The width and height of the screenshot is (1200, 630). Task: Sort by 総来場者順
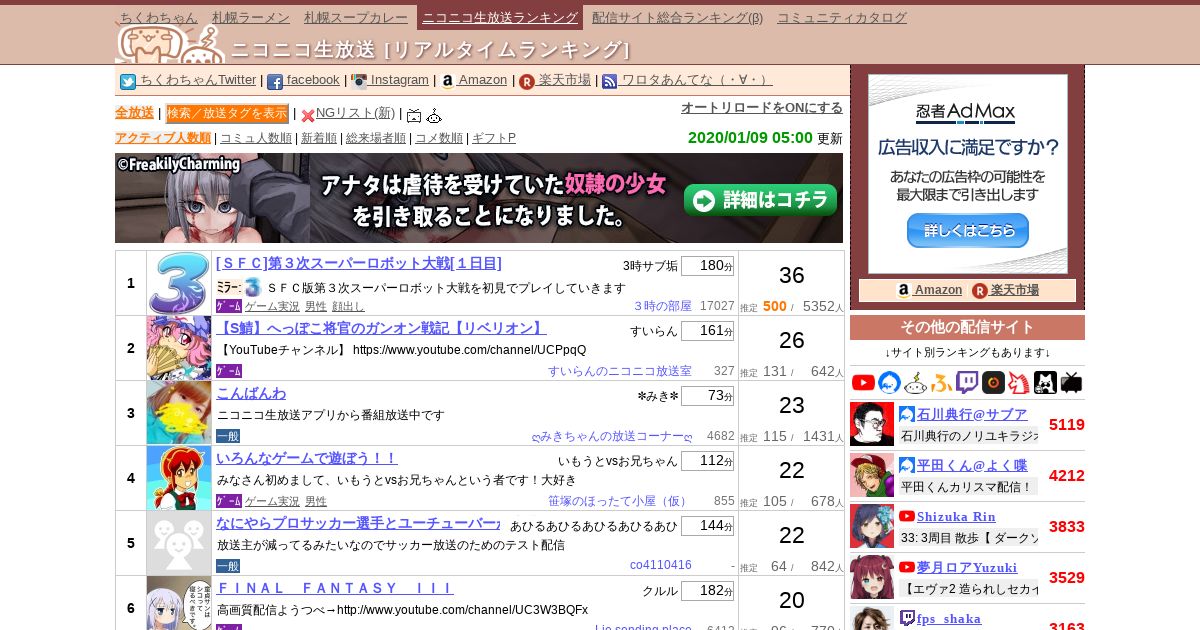pyautogui.click(x=376, y=138)
